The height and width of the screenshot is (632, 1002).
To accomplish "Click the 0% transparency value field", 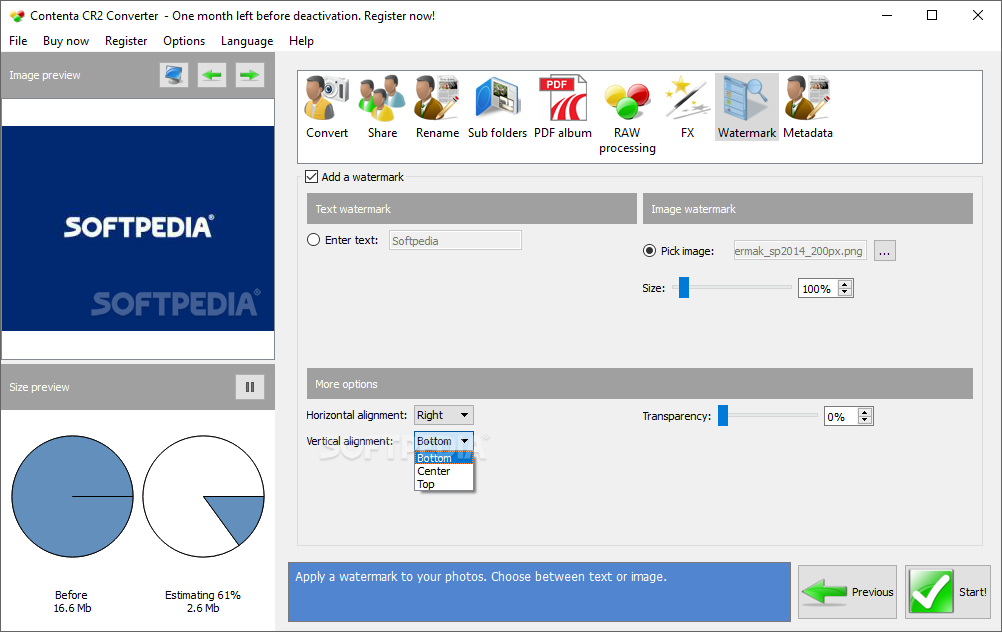I will coord(841,417).
